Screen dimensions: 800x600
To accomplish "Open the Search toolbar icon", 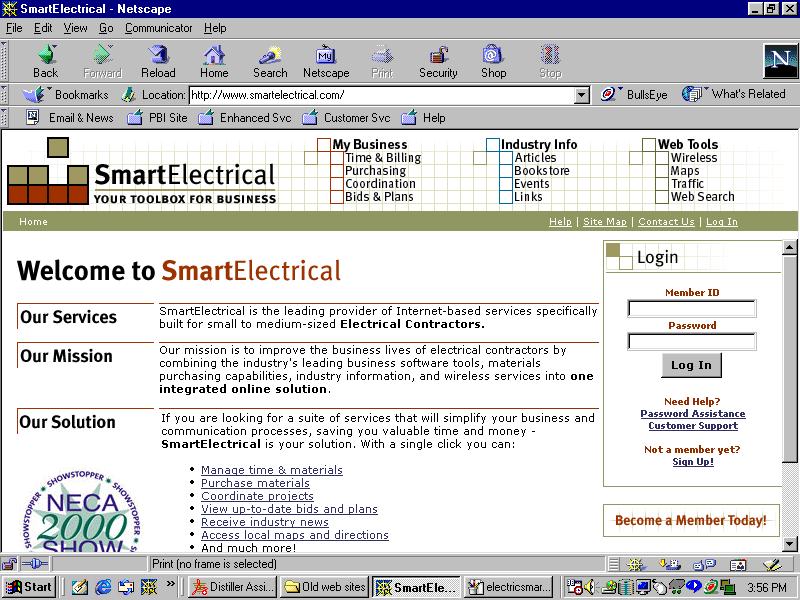I will [270, 54].
